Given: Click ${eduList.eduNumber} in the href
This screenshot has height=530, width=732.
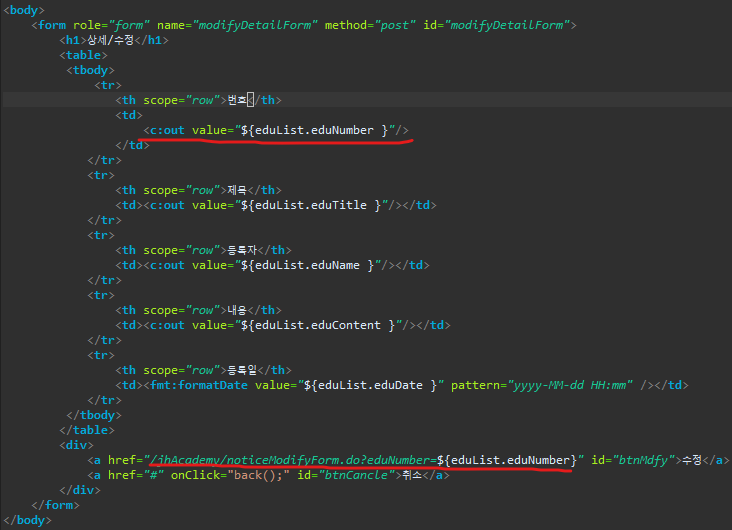Looking at the screenshot, I should point(507,460).
